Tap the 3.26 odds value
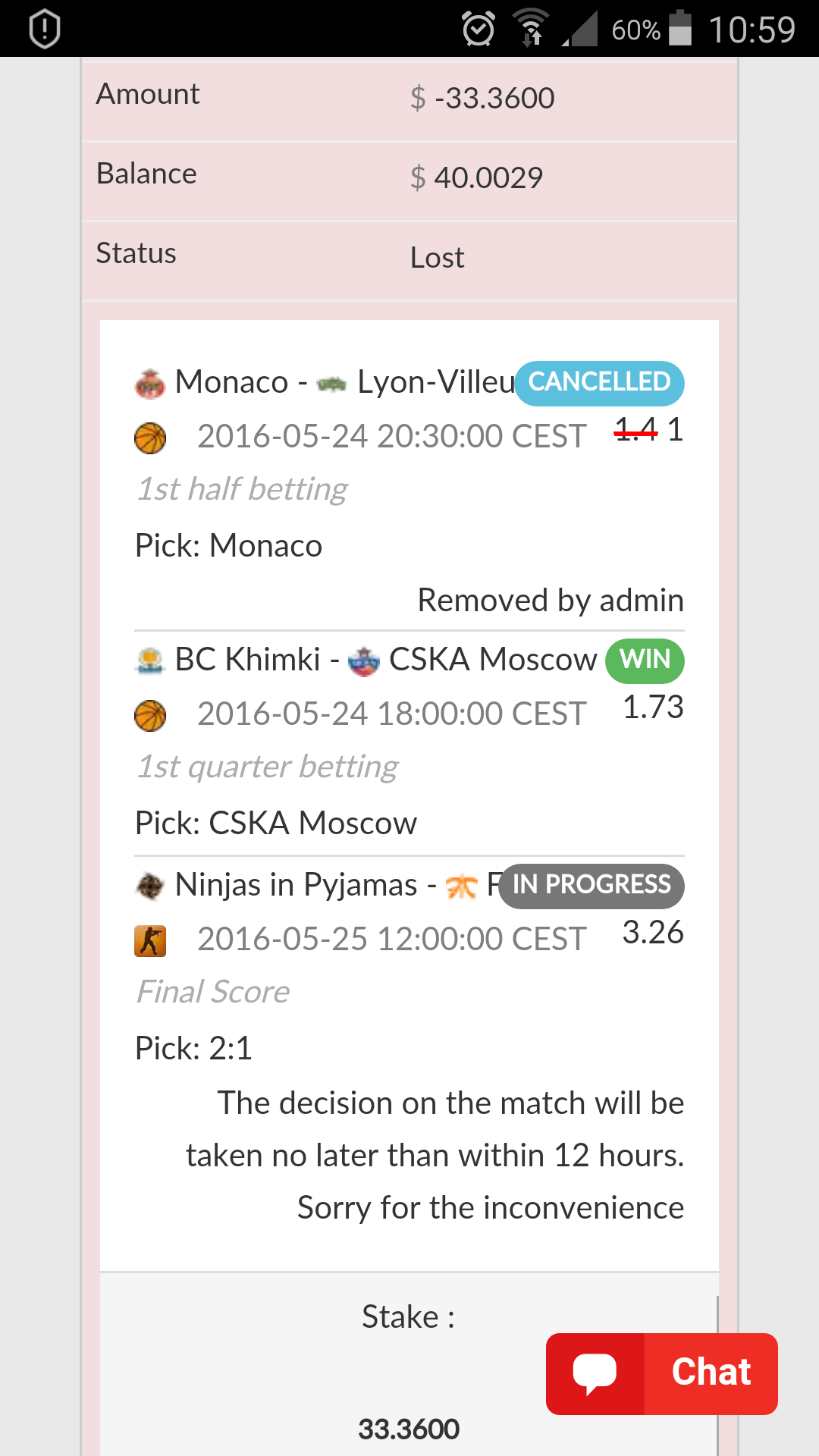The width and height of the screenshot is (819, 1456). [653, 932]
